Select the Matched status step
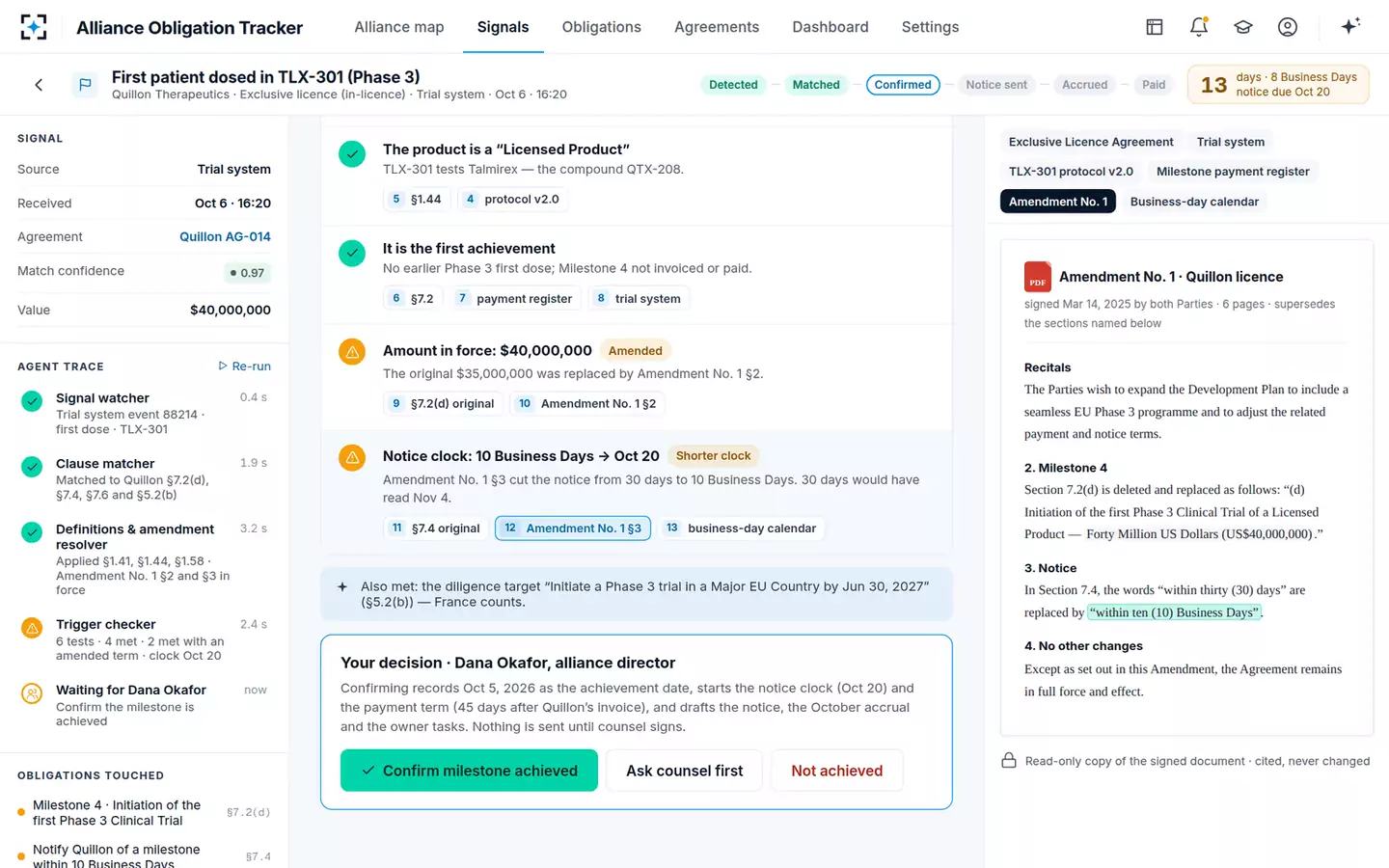 click(x=816, y=85)
